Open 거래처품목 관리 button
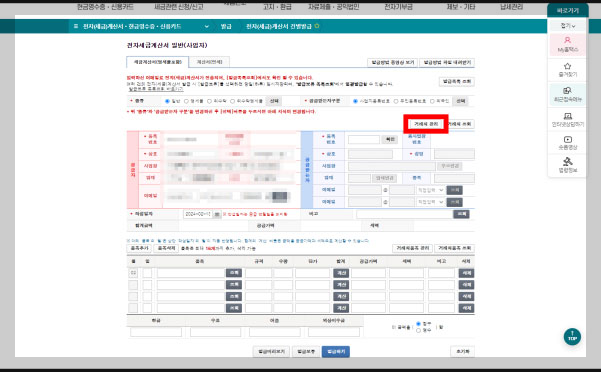The image size is (601, 372). (412, 248)
